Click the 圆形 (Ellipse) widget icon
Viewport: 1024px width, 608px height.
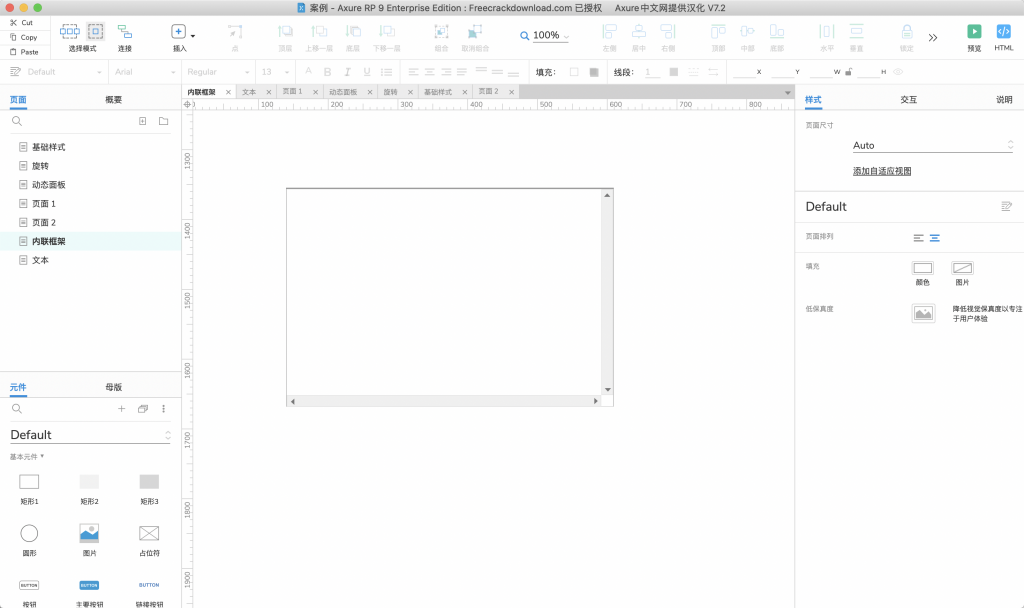click(x=29, y=533)
